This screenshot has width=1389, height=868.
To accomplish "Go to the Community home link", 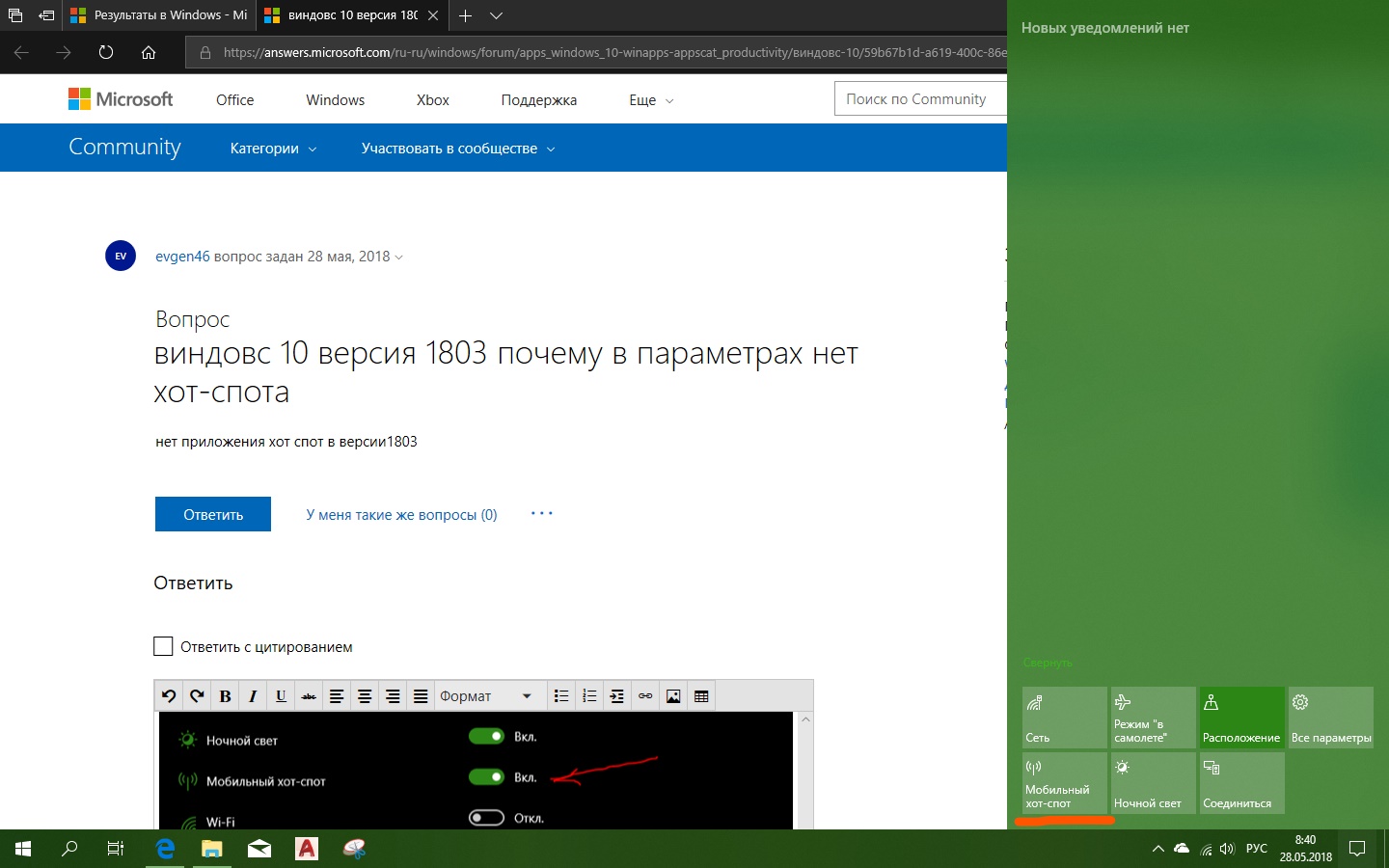I will 124,147.
